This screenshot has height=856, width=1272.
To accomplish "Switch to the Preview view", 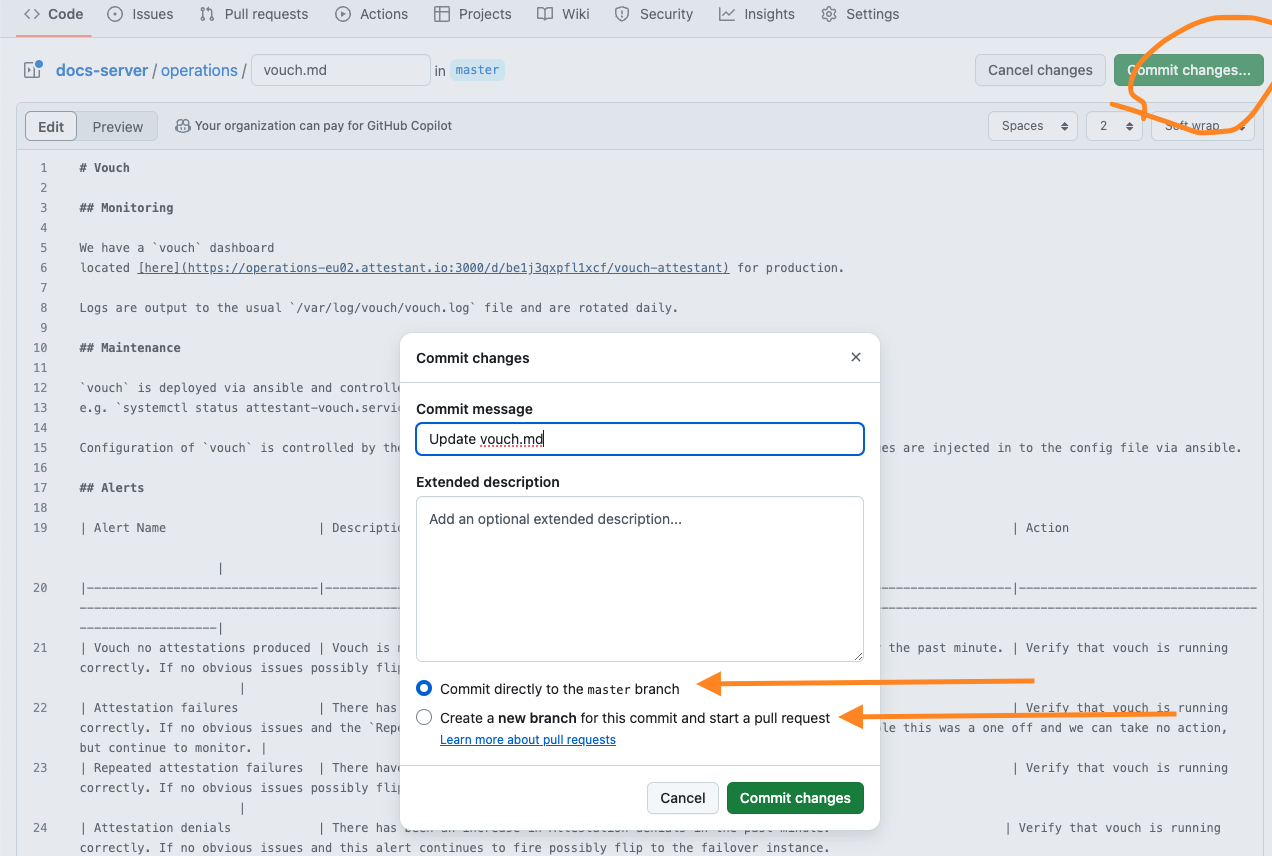I will tap(118, 127).
